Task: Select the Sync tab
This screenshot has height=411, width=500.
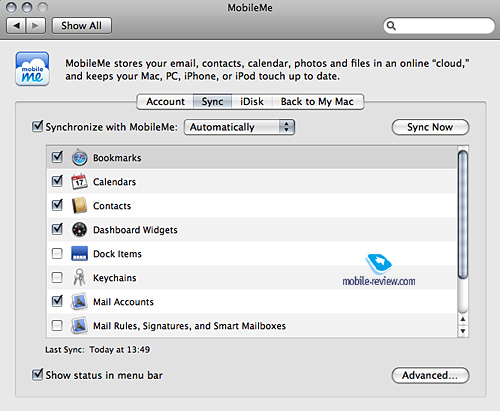Action: (212, 101)
